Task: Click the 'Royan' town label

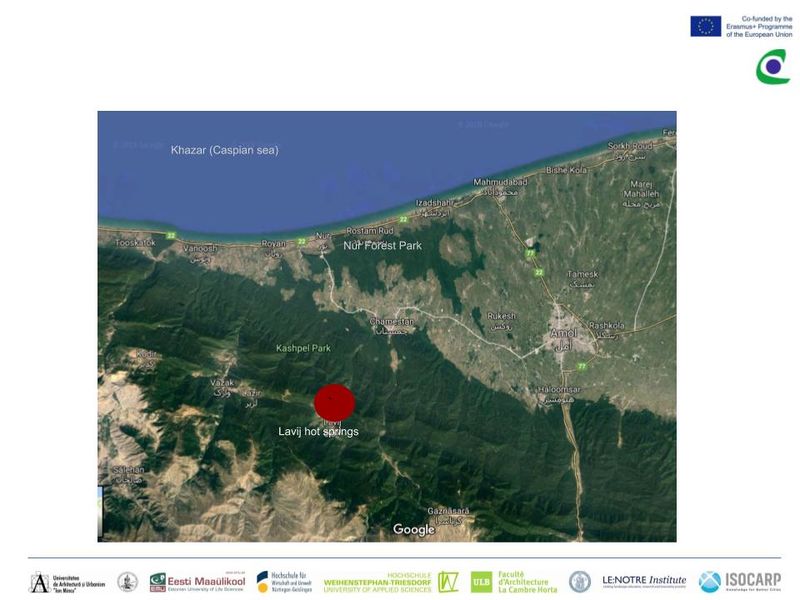Action: click(x=274, y=244)
